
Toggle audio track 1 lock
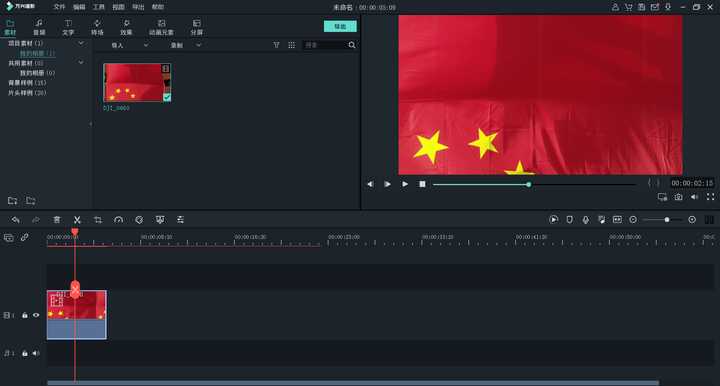tap(25, 353)
